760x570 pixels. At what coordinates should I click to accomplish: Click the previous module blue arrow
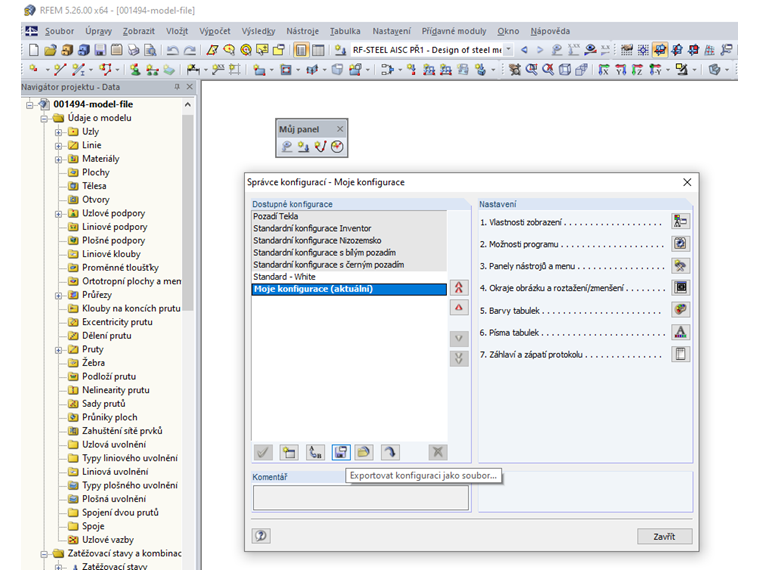(524, 49)
